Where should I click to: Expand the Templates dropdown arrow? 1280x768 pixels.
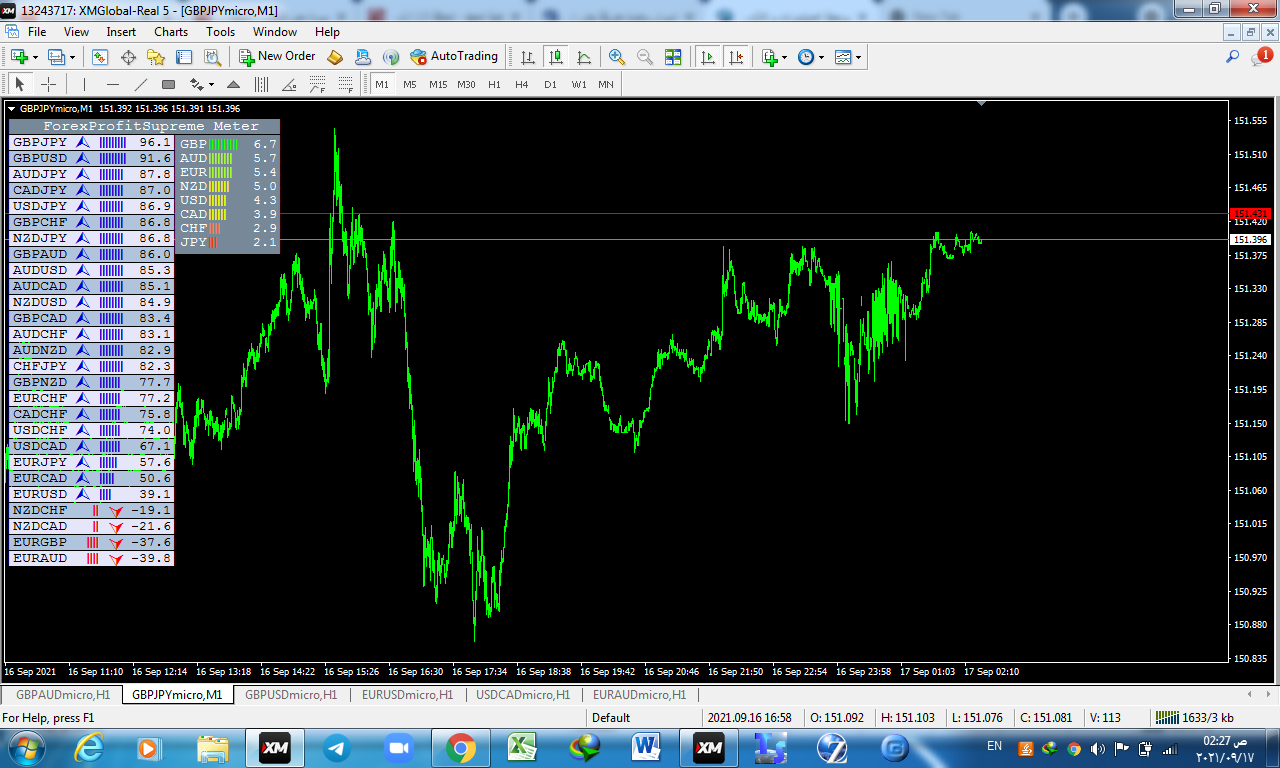859,57
